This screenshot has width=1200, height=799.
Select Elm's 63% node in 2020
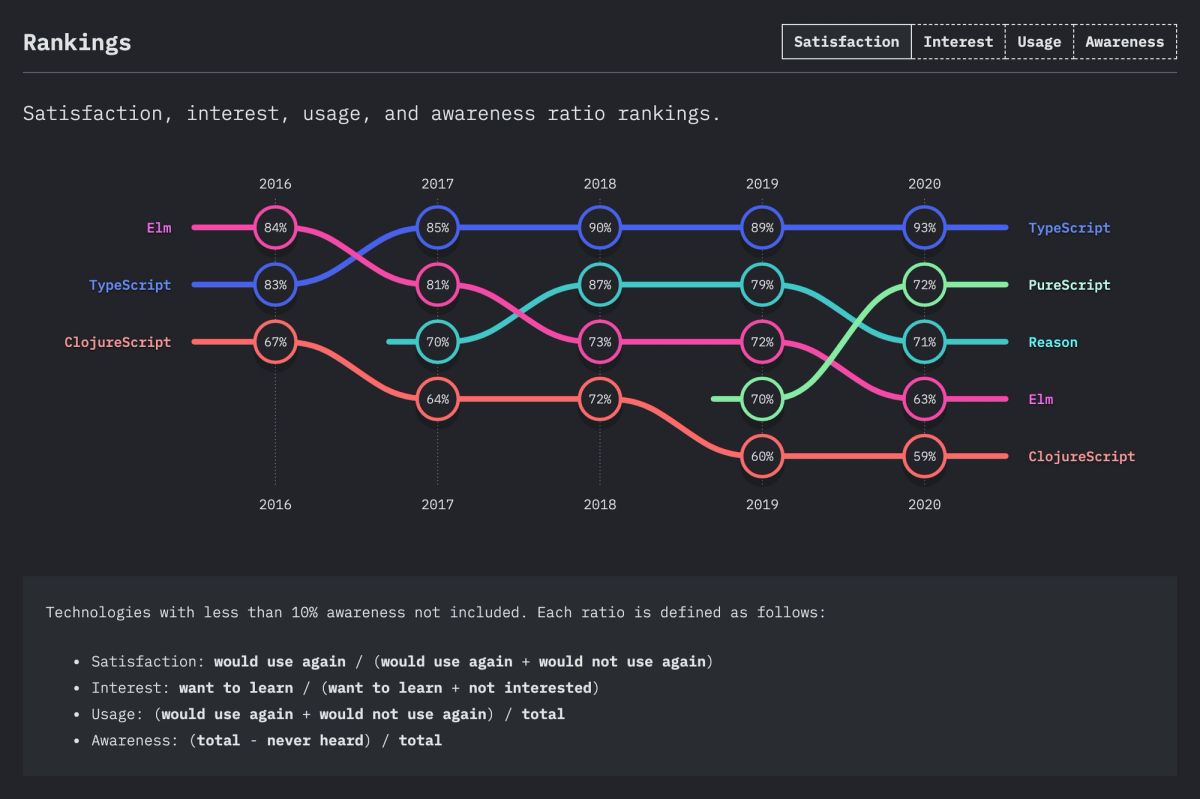[x=924, y=399]
